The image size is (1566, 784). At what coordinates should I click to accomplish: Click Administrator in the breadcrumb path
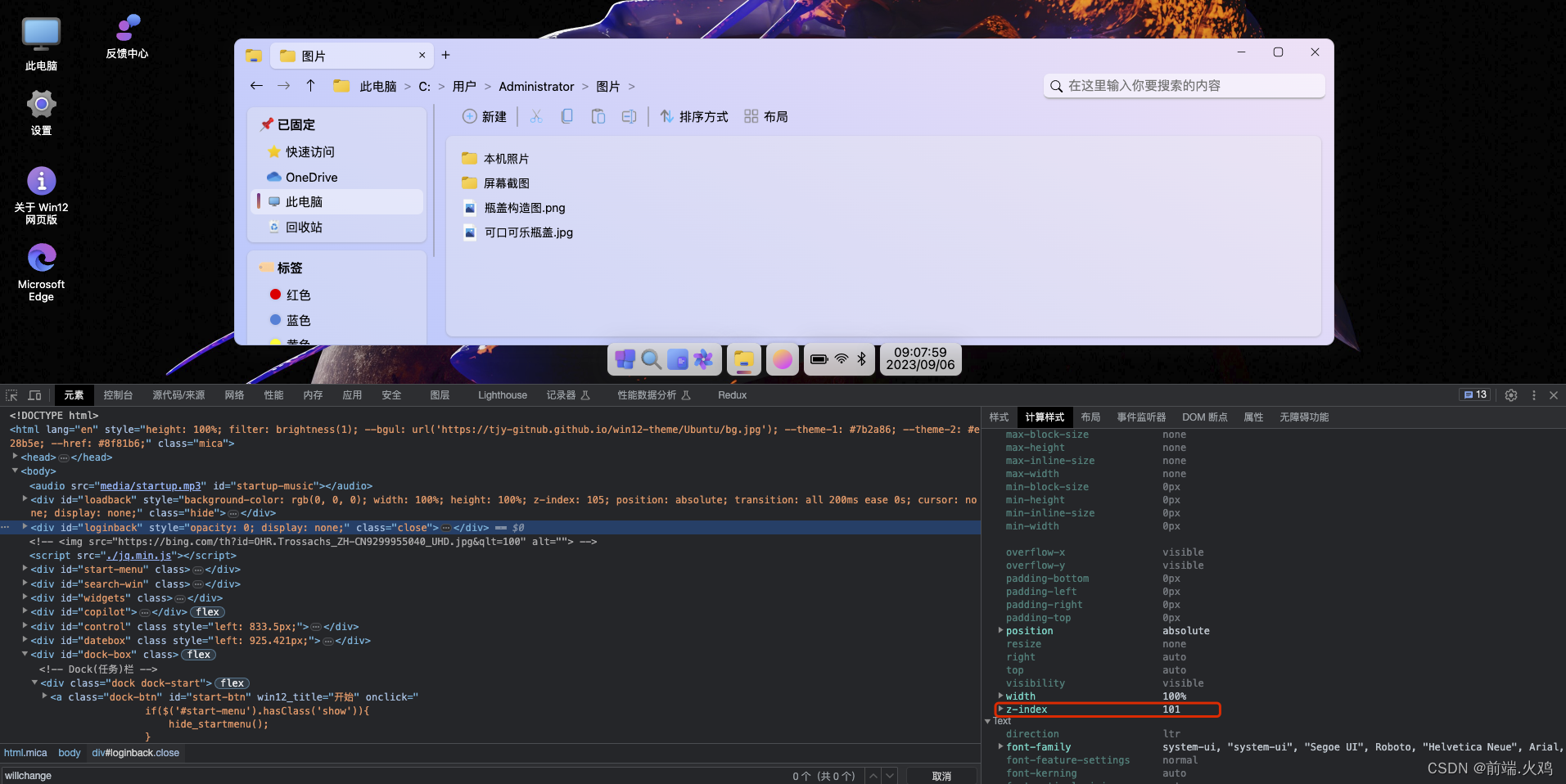click(x=536, y=86)
